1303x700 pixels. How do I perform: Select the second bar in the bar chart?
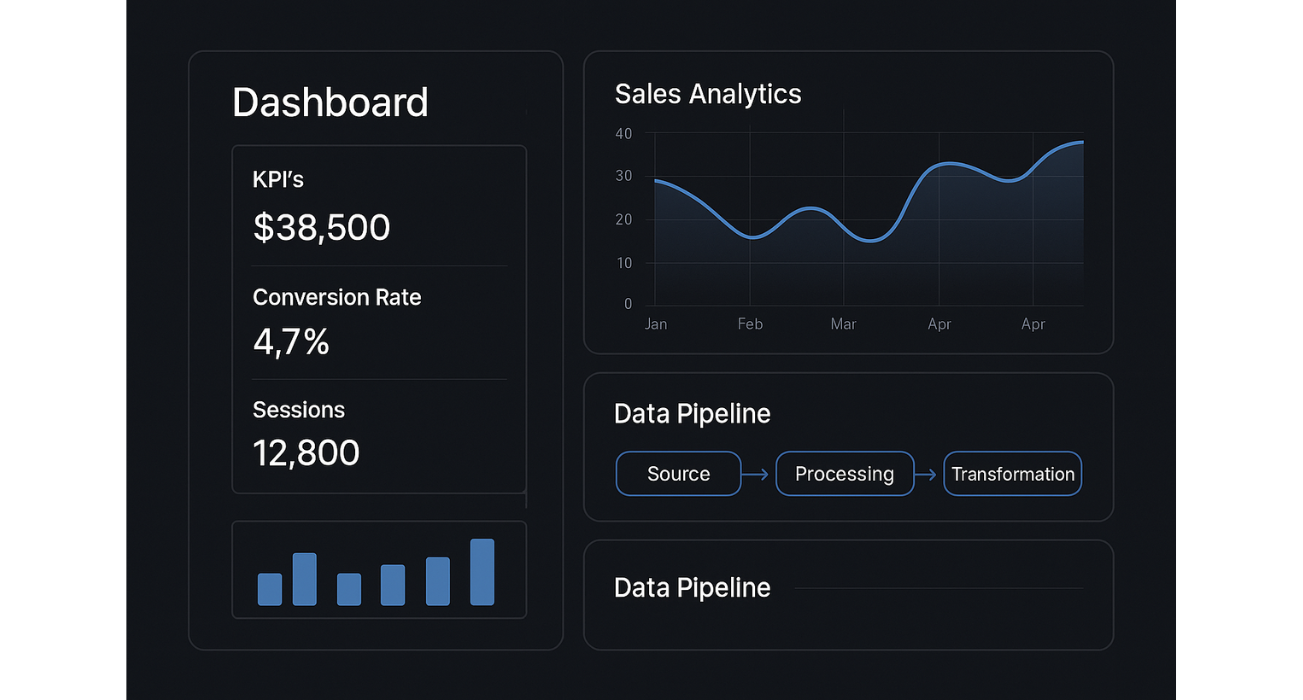point(303,578)
